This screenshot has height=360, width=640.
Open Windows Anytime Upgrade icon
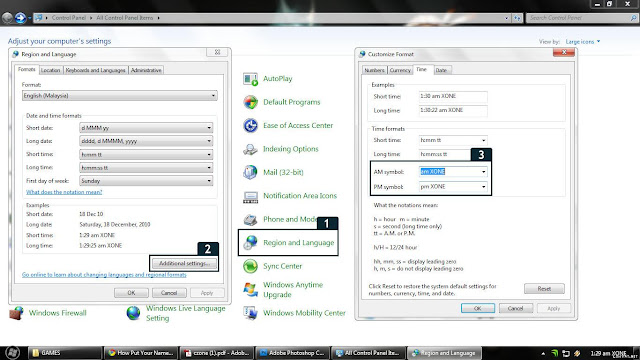click(250, 289)
